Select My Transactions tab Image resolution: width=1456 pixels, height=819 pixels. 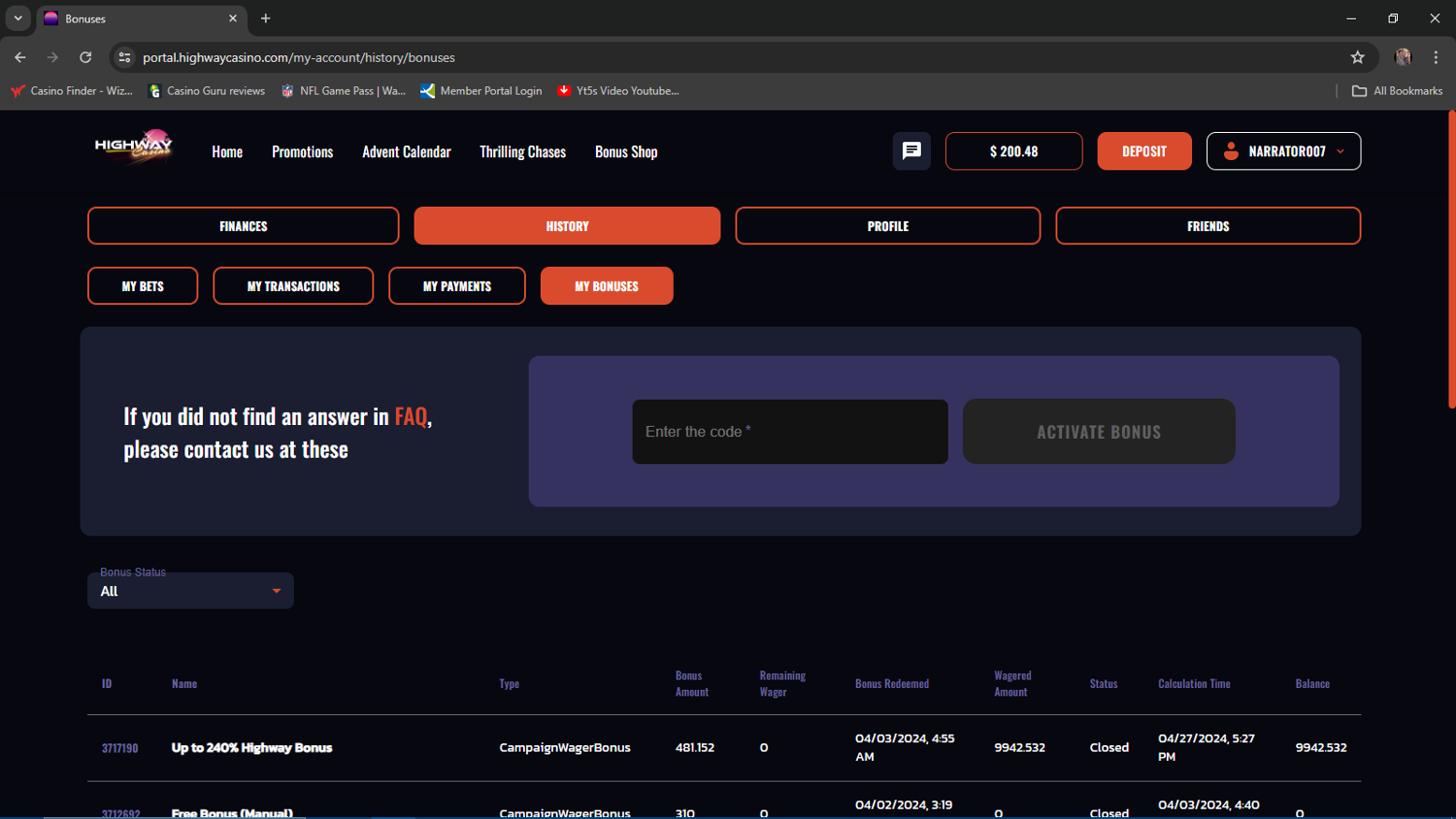point(293,286)
